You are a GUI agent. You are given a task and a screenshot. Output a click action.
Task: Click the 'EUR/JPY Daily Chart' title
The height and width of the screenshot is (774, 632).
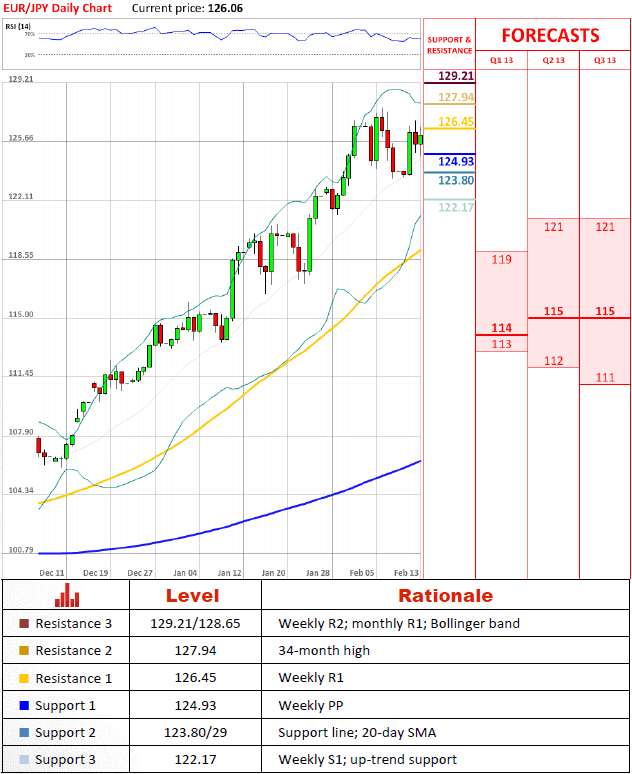pos(58,8)
